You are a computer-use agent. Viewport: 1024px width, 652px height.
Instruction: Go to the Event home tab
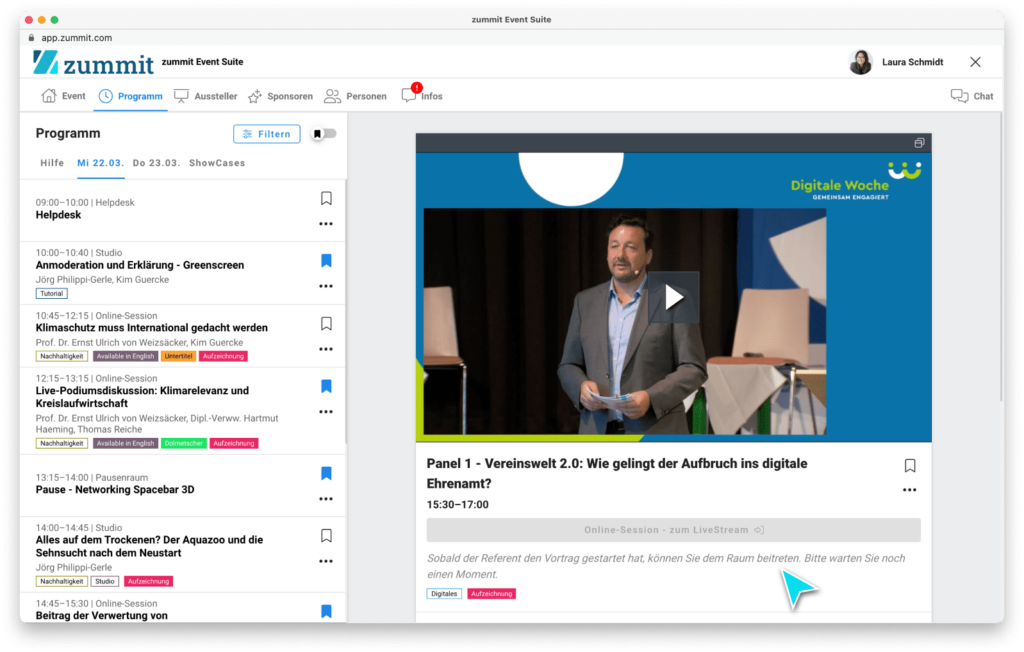[63, 96]
